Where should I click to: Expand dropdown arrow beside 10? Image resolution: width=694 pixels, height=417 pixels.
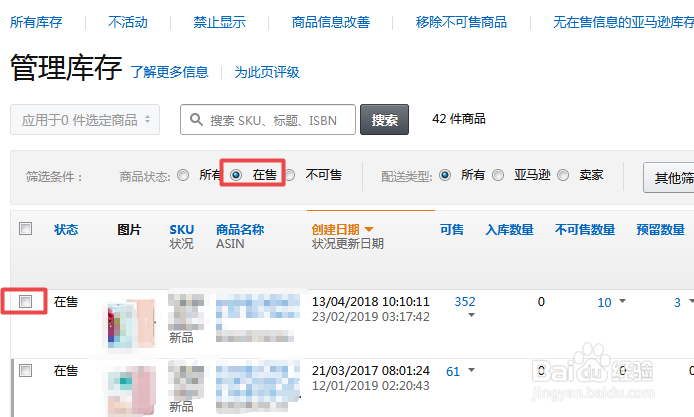(622, 301)
